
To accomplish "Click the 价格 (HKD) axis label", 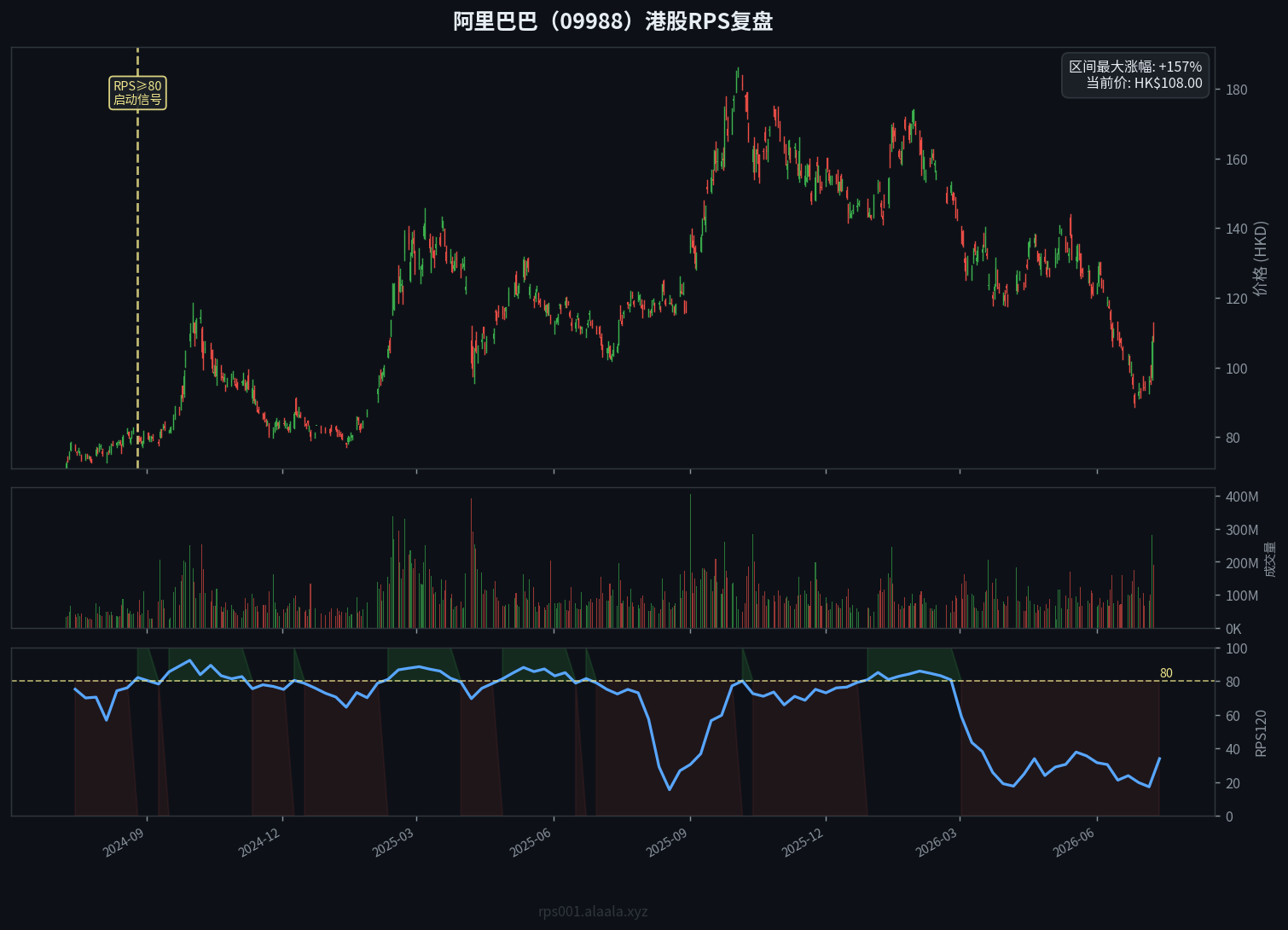I will pyautogui.click(x=1261, y=259).
